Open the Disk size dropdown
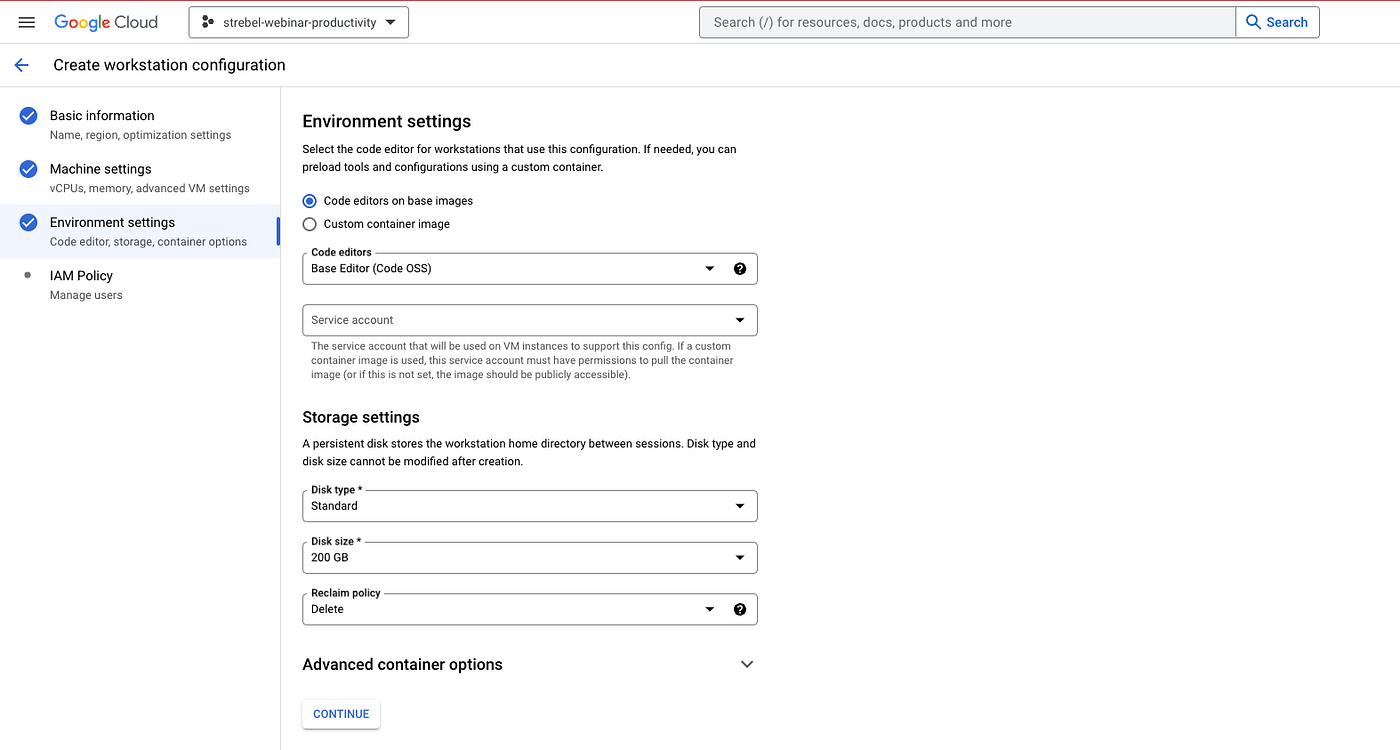1400x750 pixels. click(529, 558)
